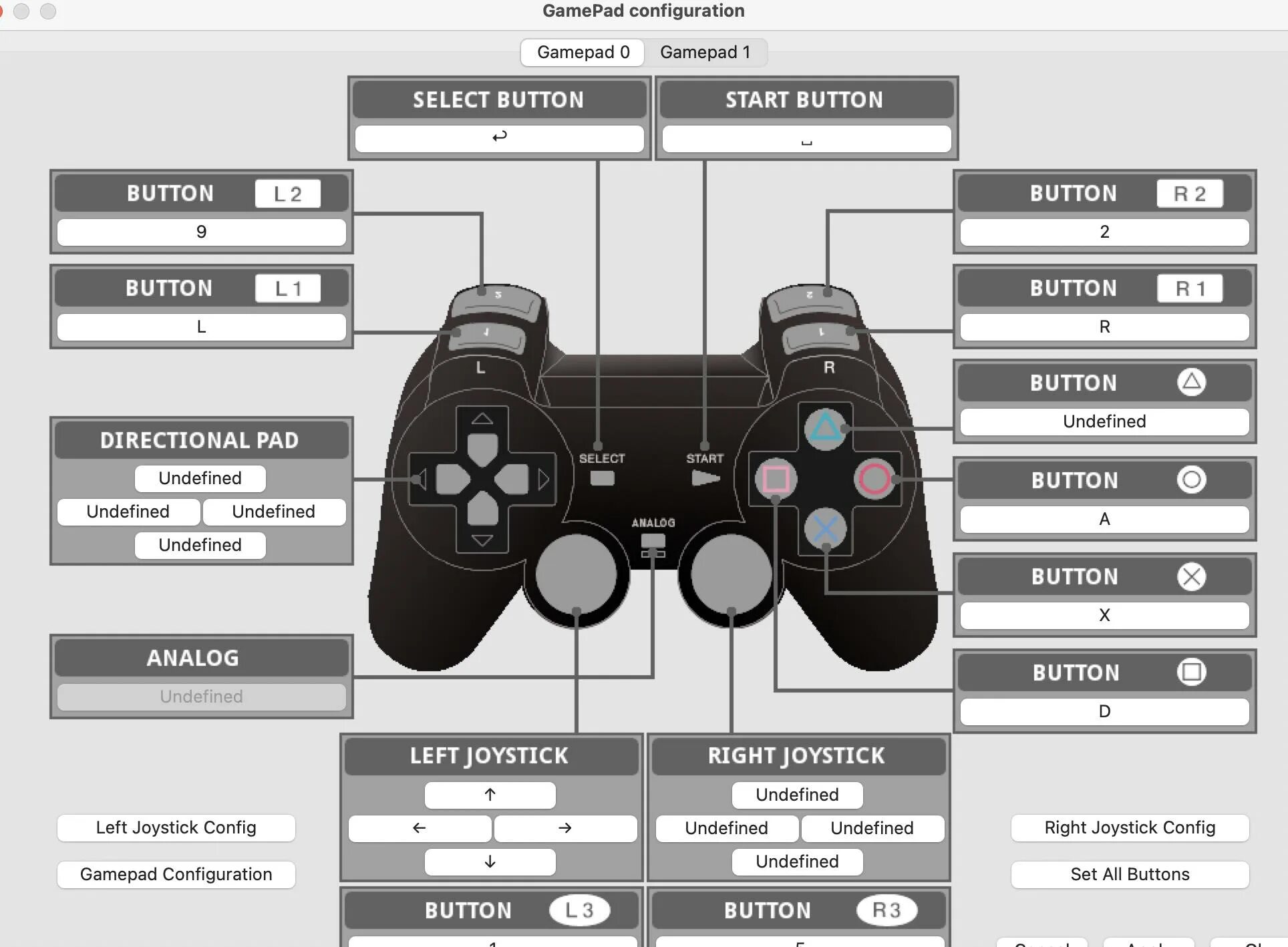Click the Left Joystick Config button
The height and width of the screenshot is (947, 1288).
177,826
